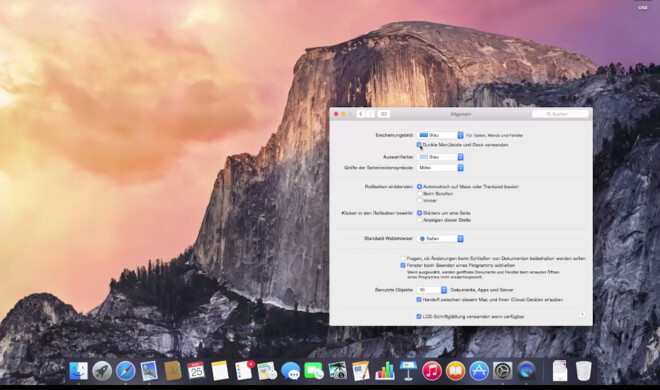Open Reminders icon with red badge
Image resolution: width=660 pixels, height=390 pixels.
point(244,371)
